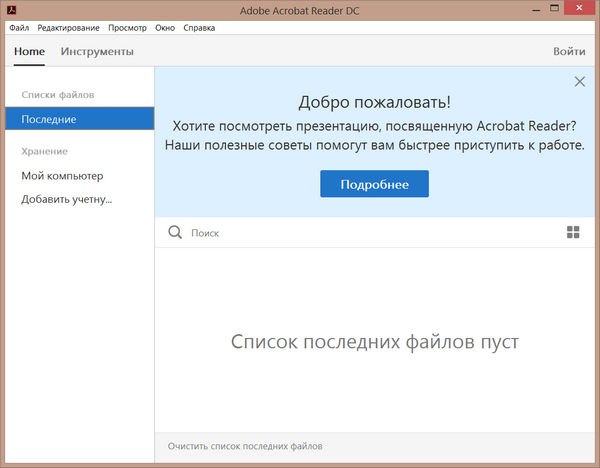The width and height of the screenshot is (600, 468).
Task: Close the Adobe Acrobat Reader DC window
Action: click(579, 8)
